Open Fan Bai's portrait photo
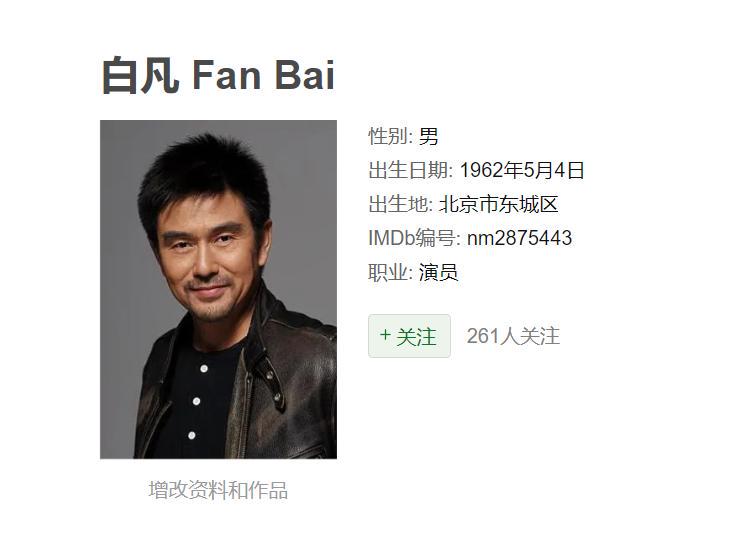 click(x=218, y=289)
